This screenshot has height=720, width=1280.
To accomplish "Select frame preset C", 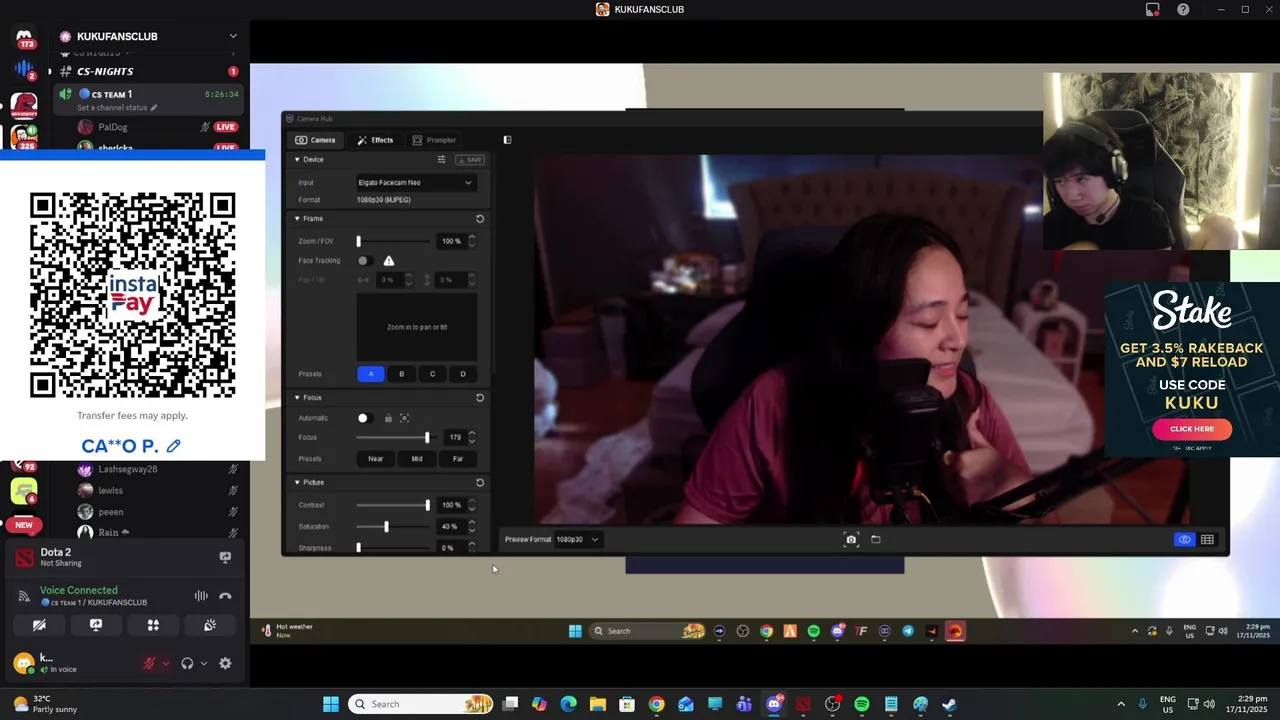I will 432,374.
